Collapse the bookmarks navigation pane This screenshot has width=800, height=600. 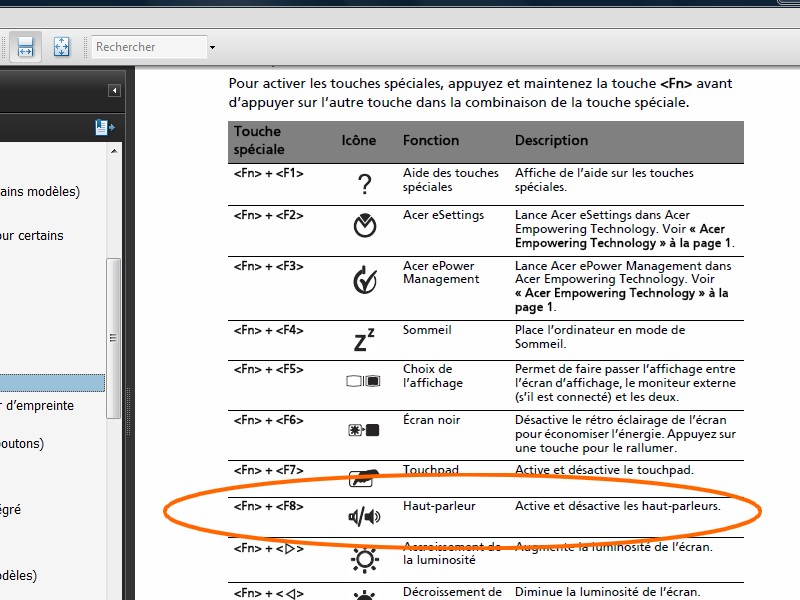click(x=114, y=91)
